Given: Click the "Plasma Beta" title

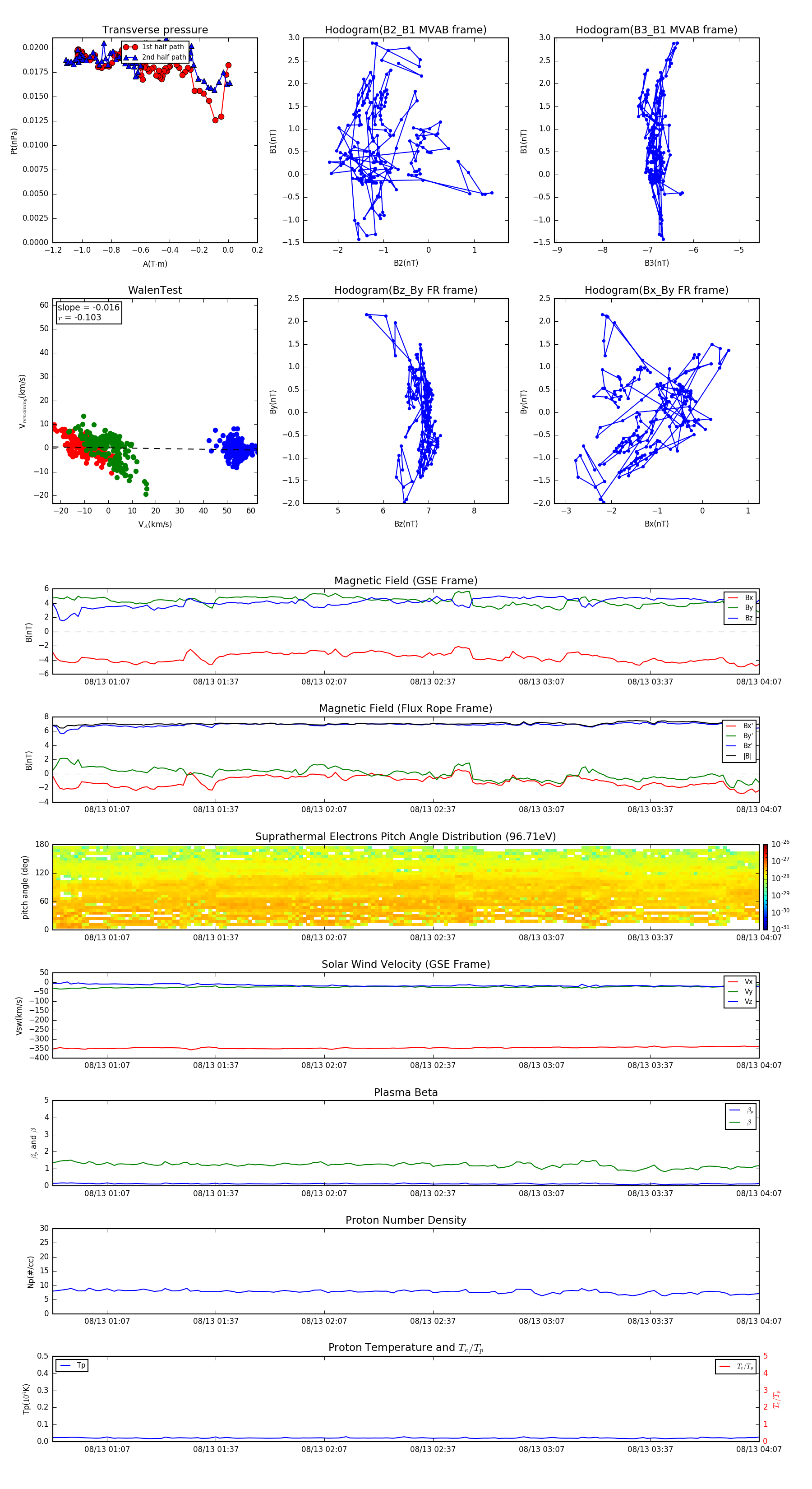Looking at the screenshot, I should click(406, 1092).
